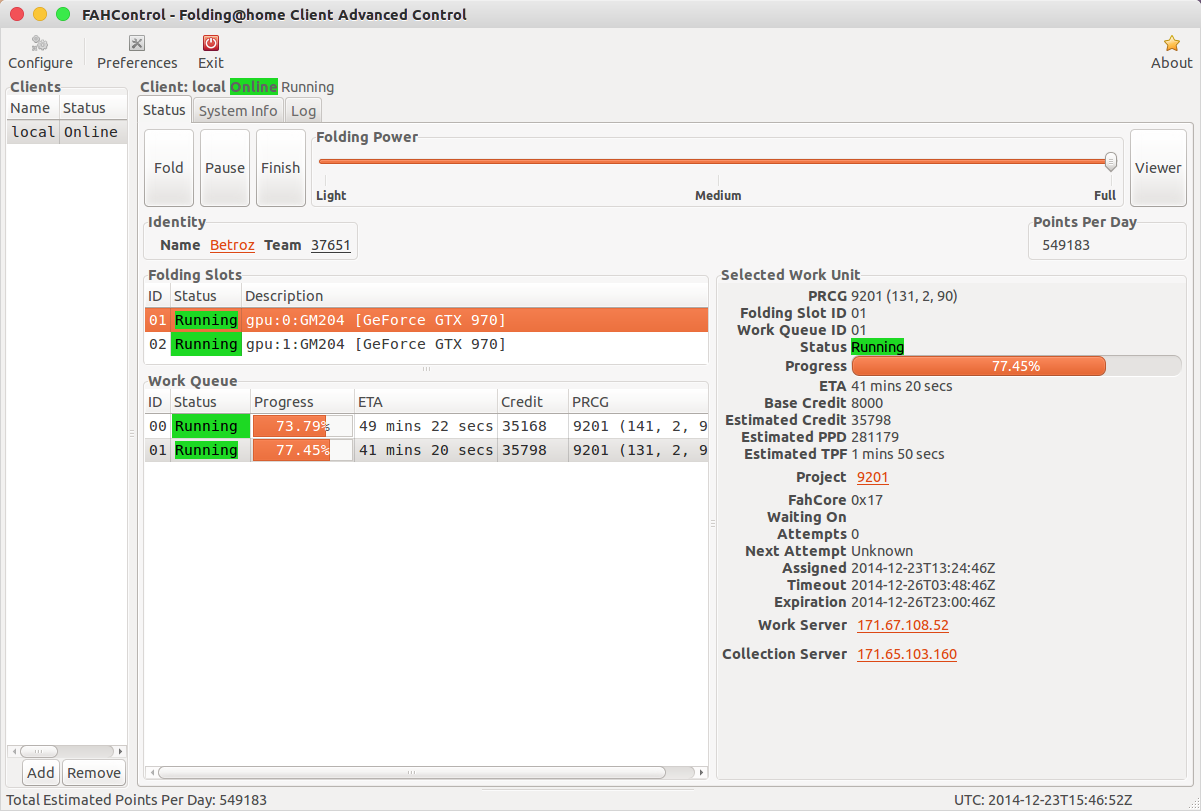Select folding slot 01 GeForce GTX 970
Screen dimensions: 1201x811
[x=426, y=320]
